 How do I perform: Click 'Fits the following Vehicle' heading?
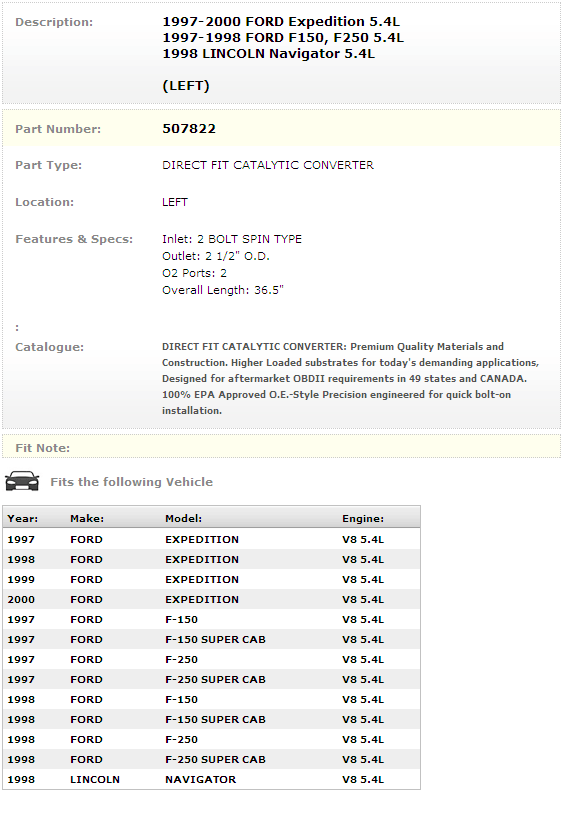[x=131, y=482]
